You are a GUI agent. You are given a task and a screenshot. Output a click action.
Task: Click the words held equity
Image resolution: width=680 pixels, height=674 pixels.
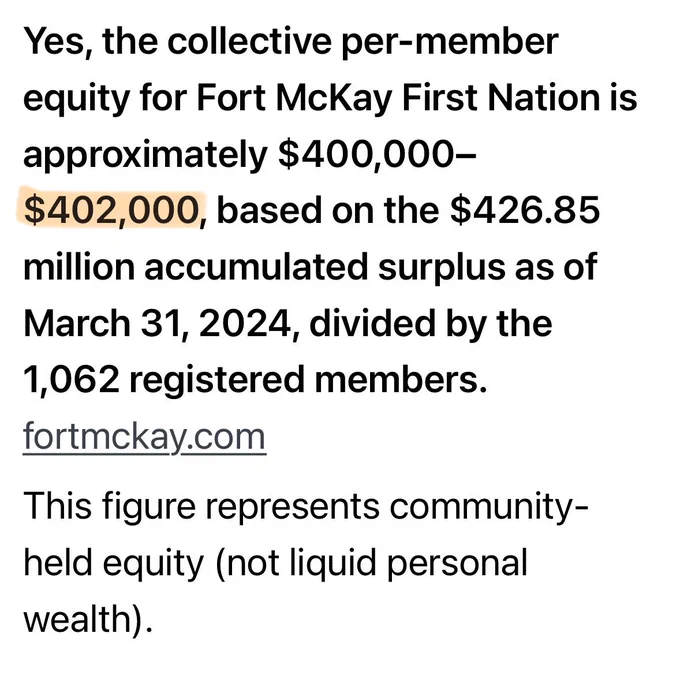point(114,564)
